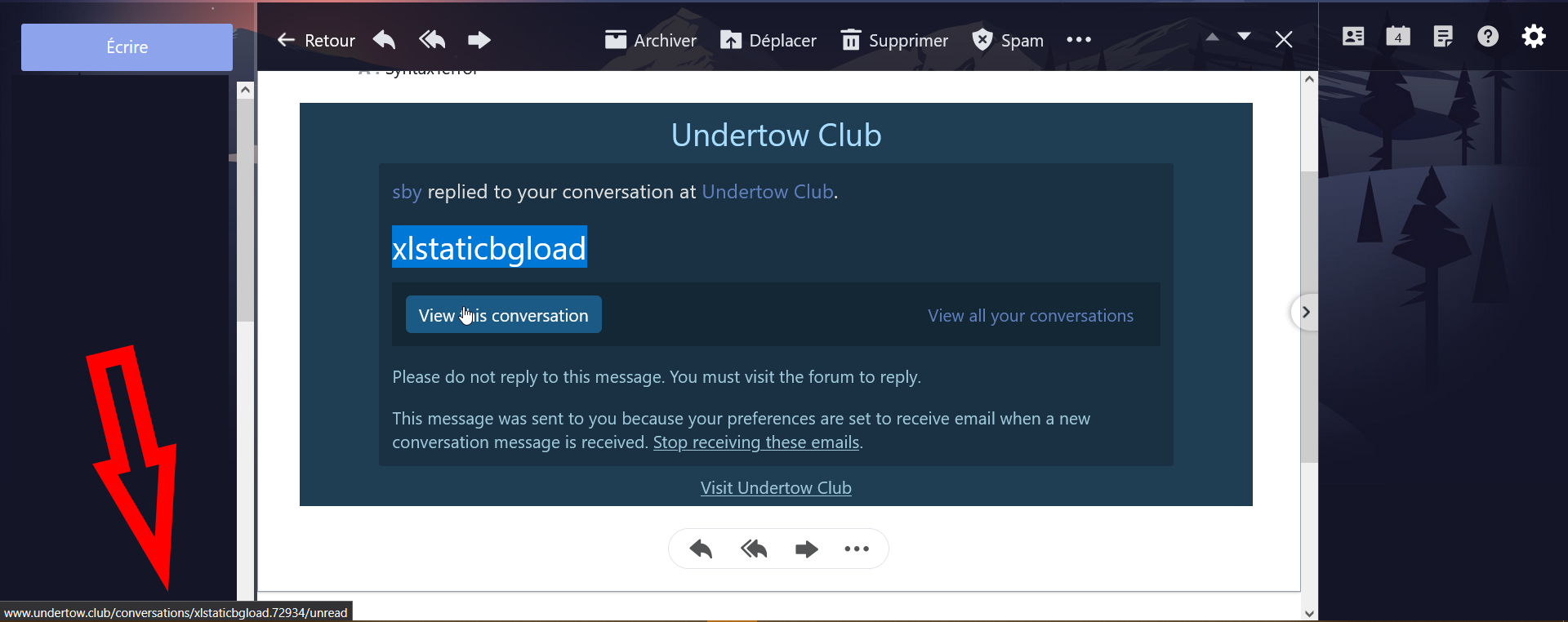Click the reply arrow in top toolbar
The image size is (1568, 622).
click(x=385, y=40)
